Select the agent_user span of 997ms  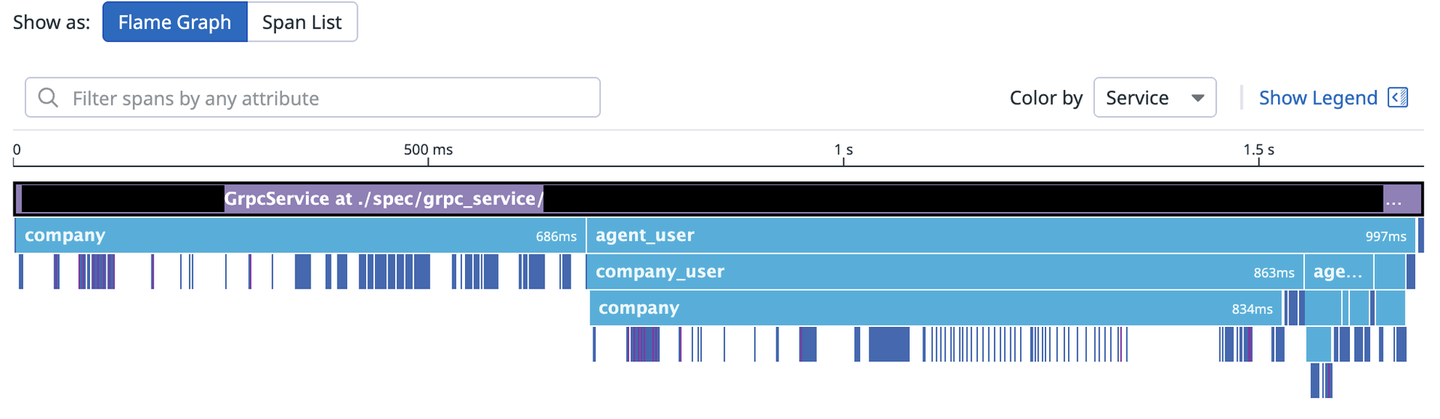(1000, 236)
